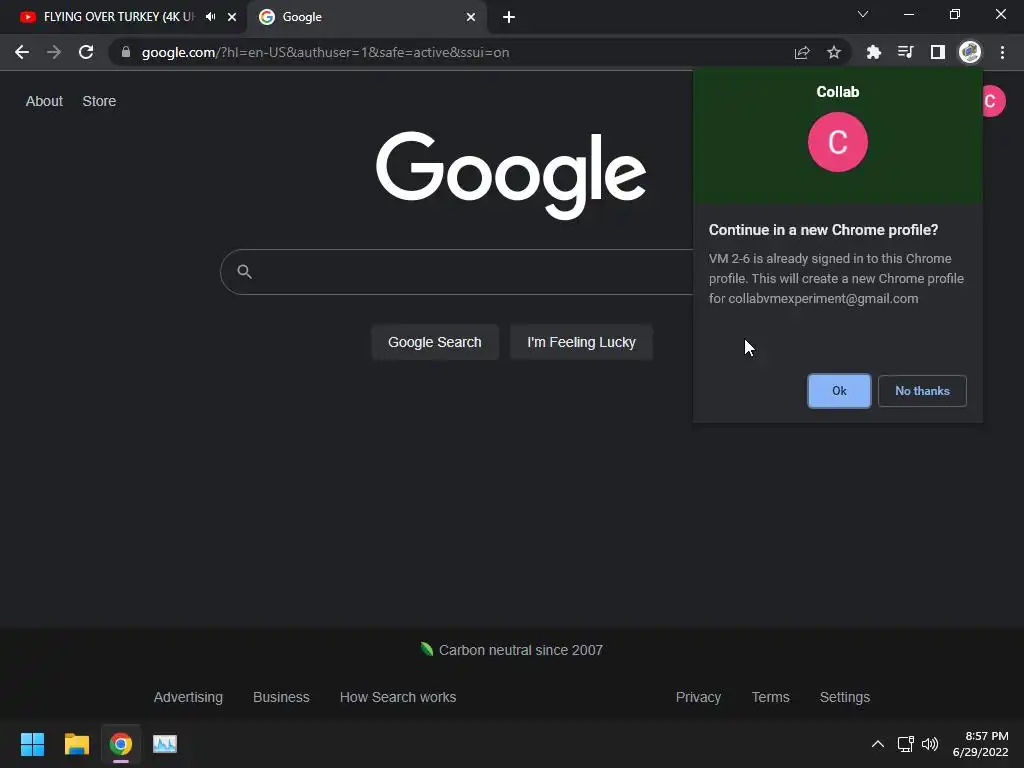Click the Chrome profile avatar in toolbar
The height and width of the screenshot is (768, 1024).
click(x=970, y=52)
